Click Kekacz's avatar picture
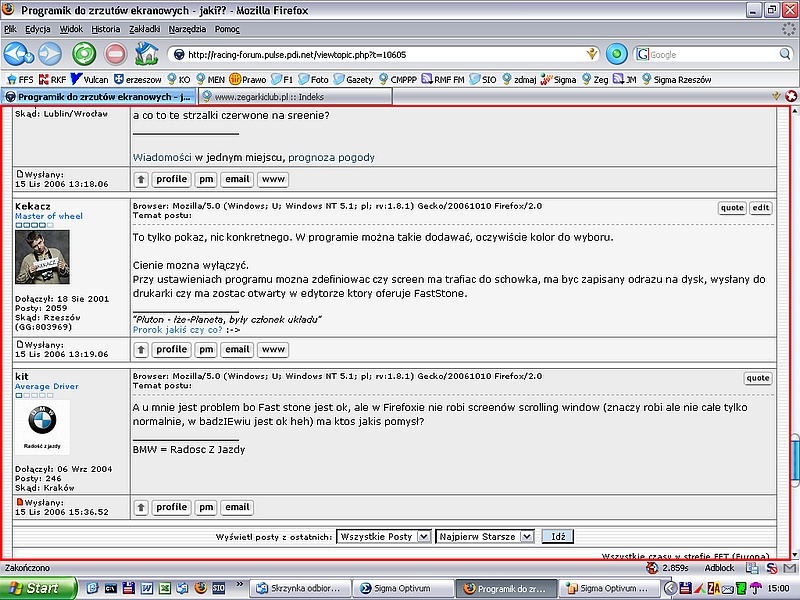800x600 pixels. tap(43, 257)
